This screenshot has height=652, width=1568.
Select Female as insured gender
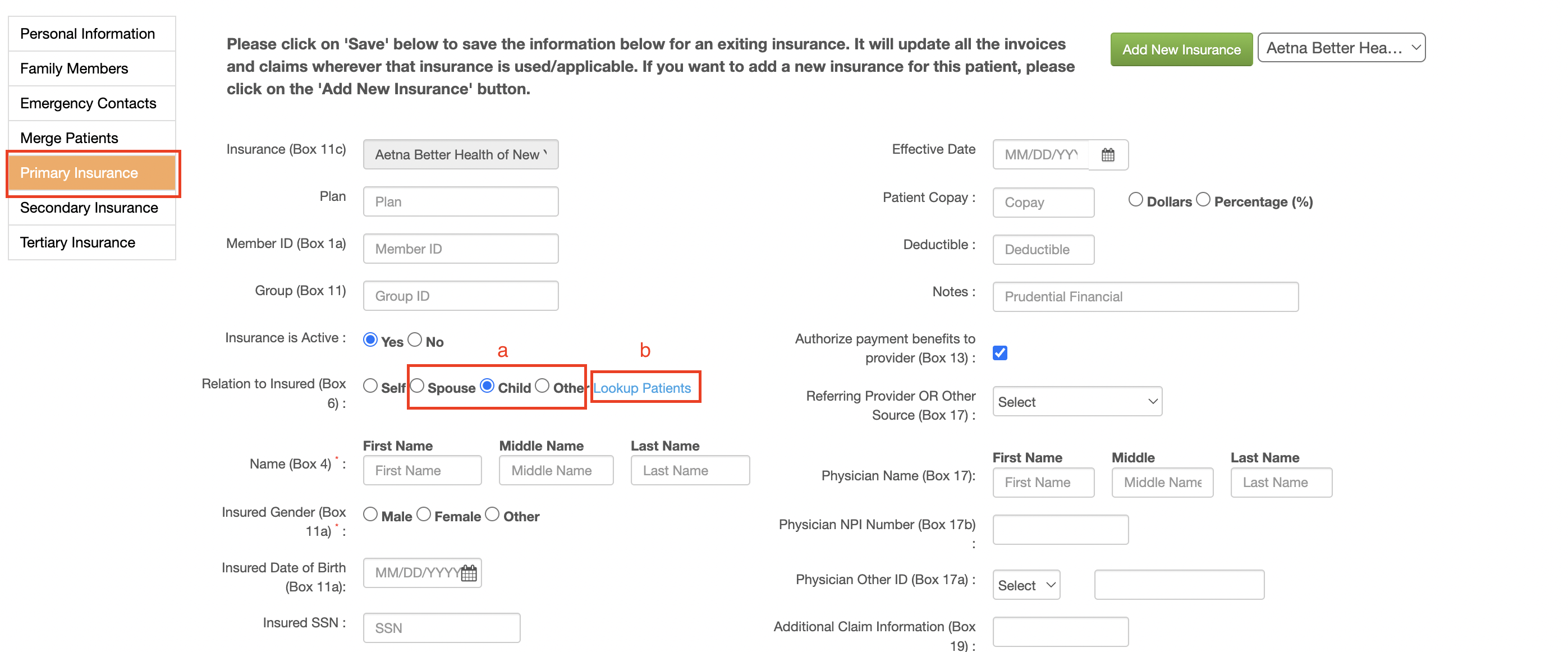coord(424,515)
